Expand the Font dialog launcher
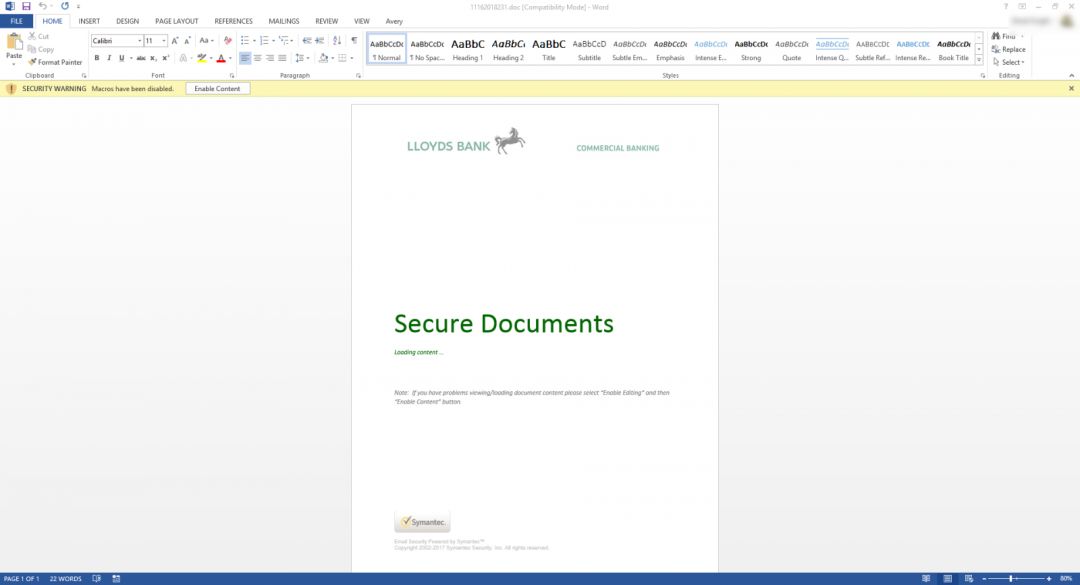Viewport: 1080px width, 585px height. pyautogui.click(x=232, y=76)
